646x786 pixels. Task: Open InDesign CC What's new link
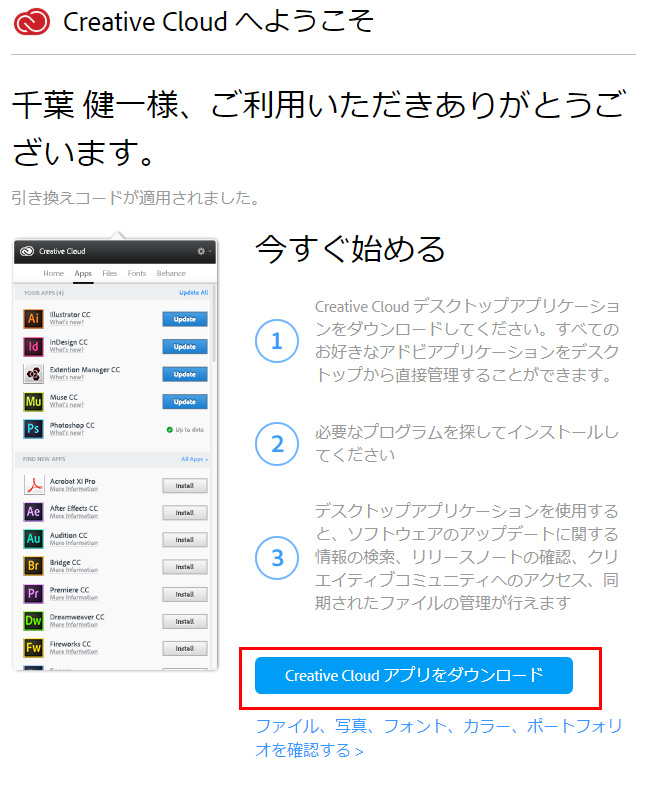pyautogui.click(x=67, y=350)
